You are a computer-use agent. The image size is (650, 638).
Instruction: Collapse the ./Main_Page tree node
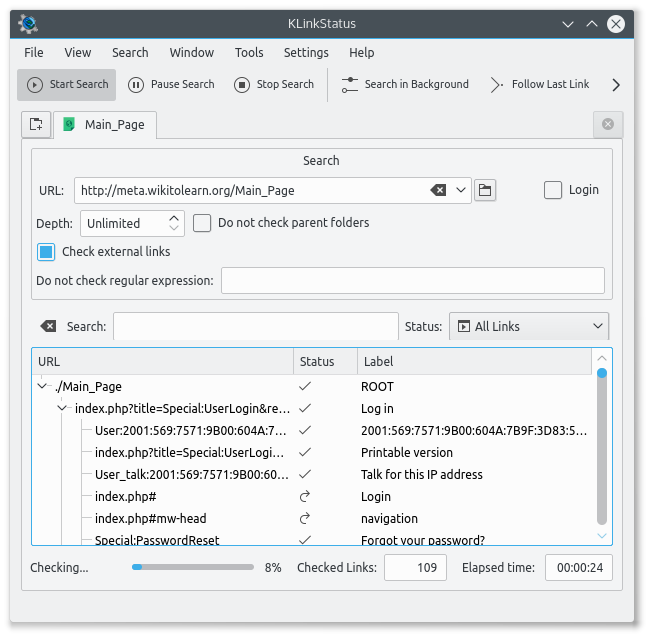42,386
